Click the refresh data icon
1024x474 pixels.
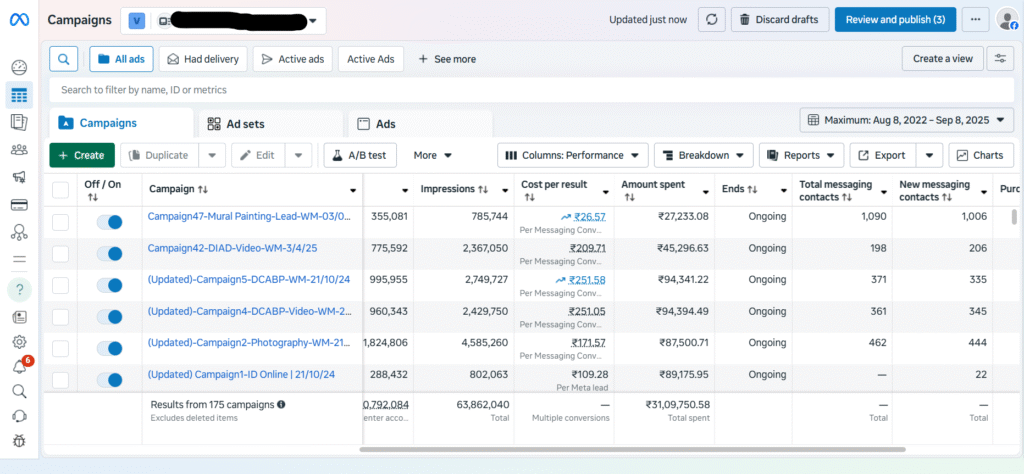pyautogui.click(x=712, y=20)
